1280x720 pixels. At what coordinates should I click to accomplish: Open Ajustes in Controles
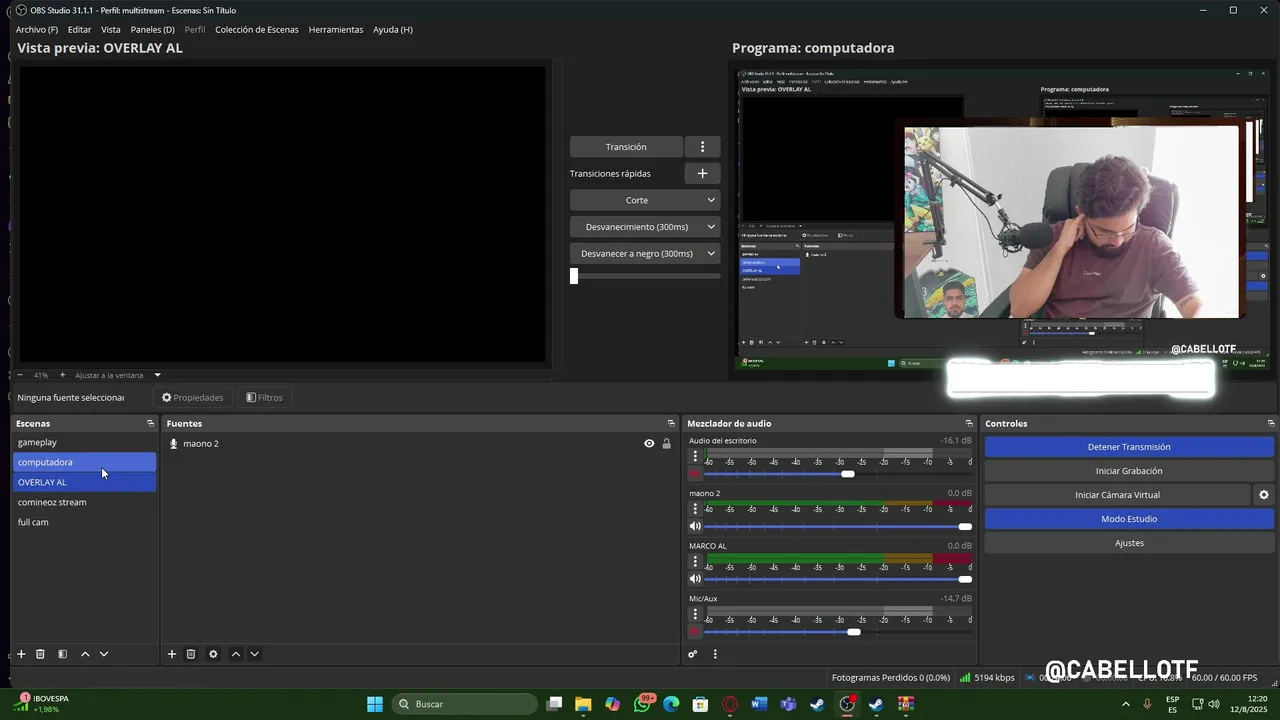[1129, 543]
